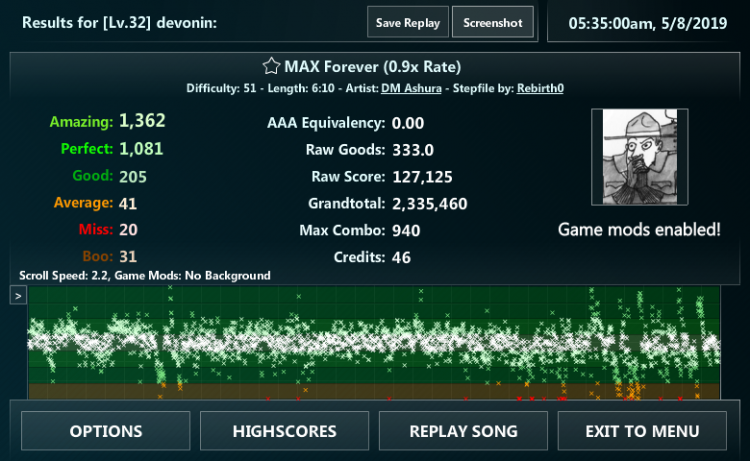Click the player avatar image
The width and height of the screenshot is (750, 461).
point(639,157)
